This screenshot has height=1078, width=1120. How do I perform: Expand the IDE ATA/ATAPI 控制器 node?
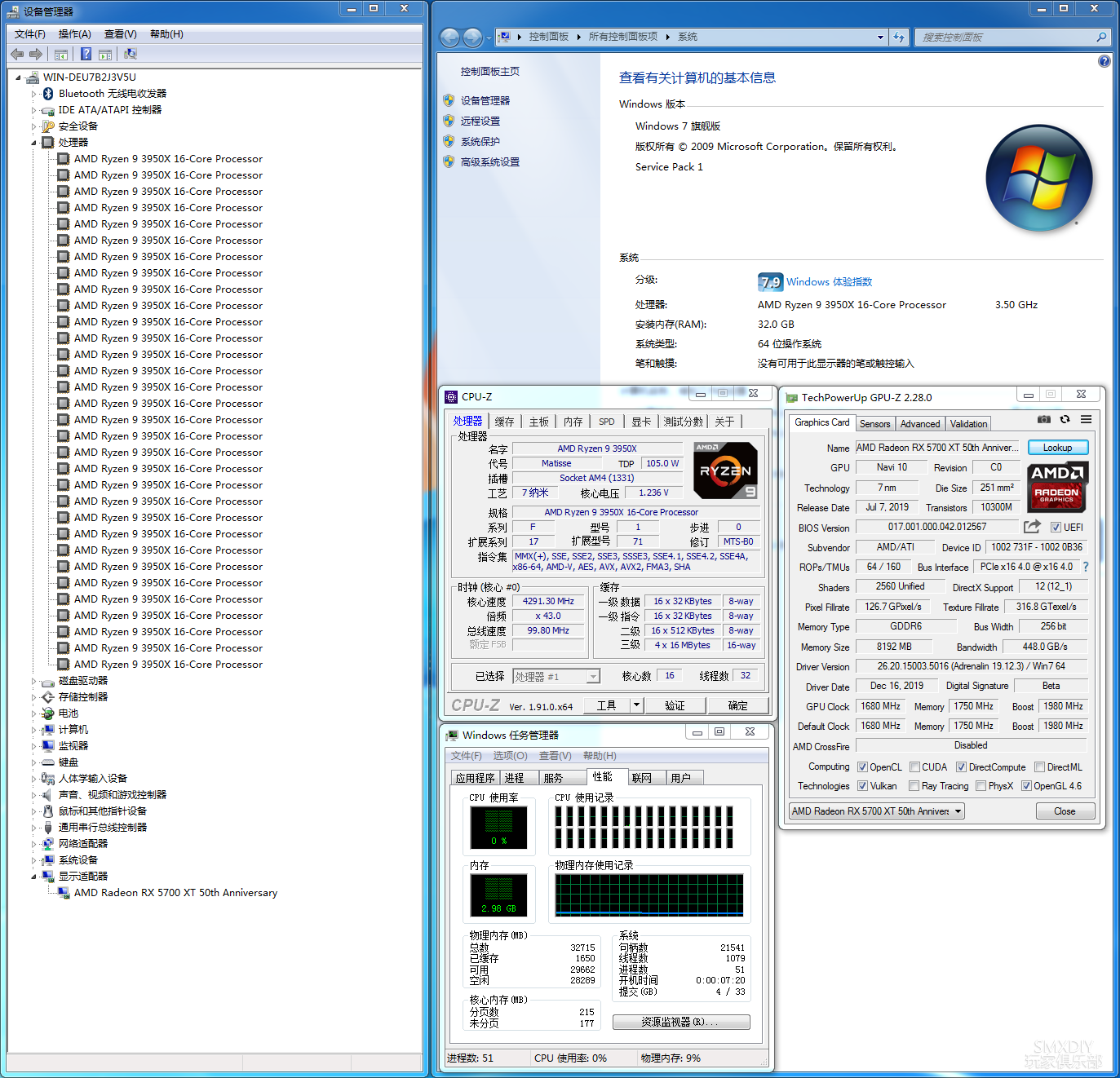click(33, 110)
